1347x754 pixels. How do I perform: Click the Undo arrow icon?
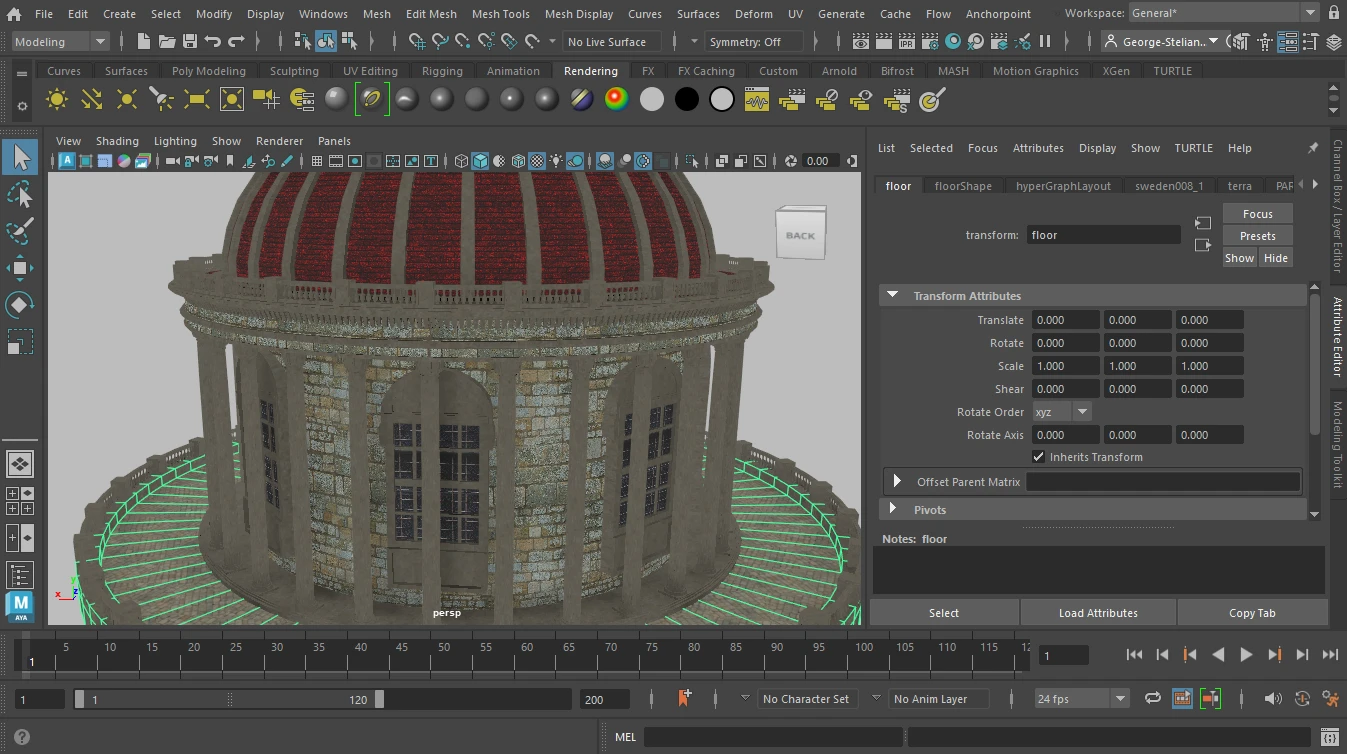pyautogui.click(x=213, y=42)
